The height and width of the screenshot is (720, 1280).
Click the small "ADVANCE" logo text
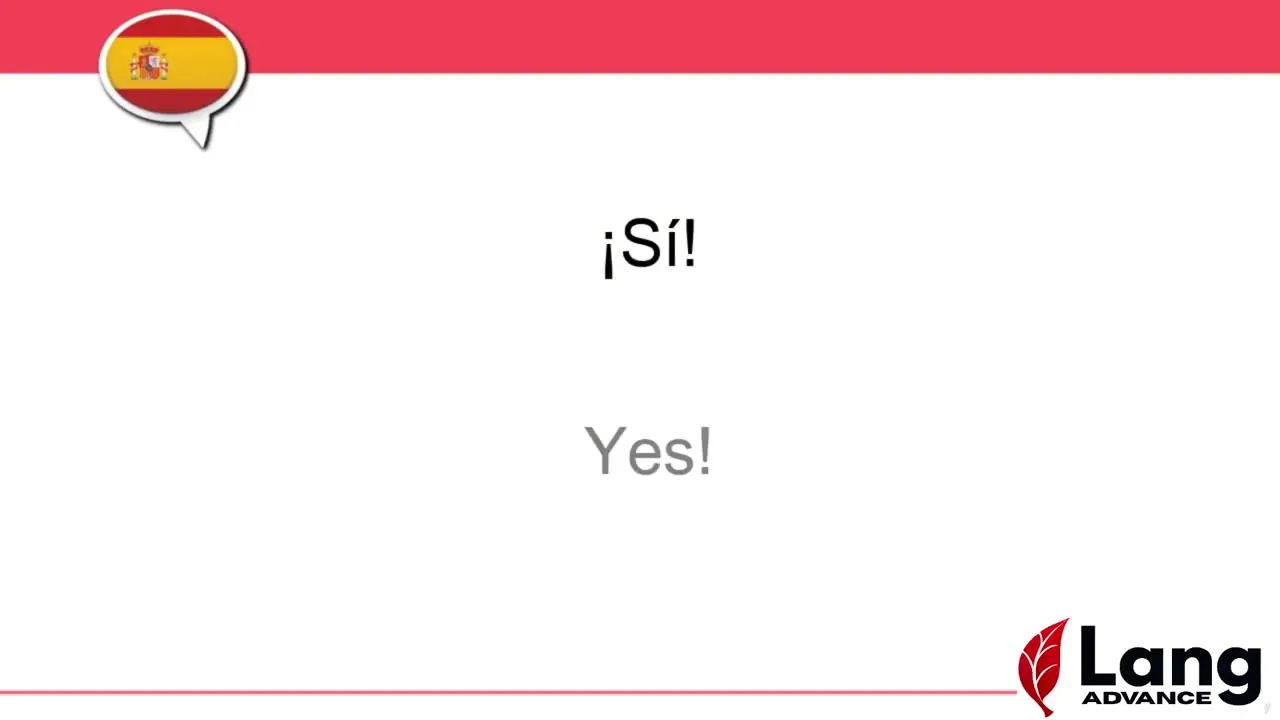click(x=1146, y=697)
